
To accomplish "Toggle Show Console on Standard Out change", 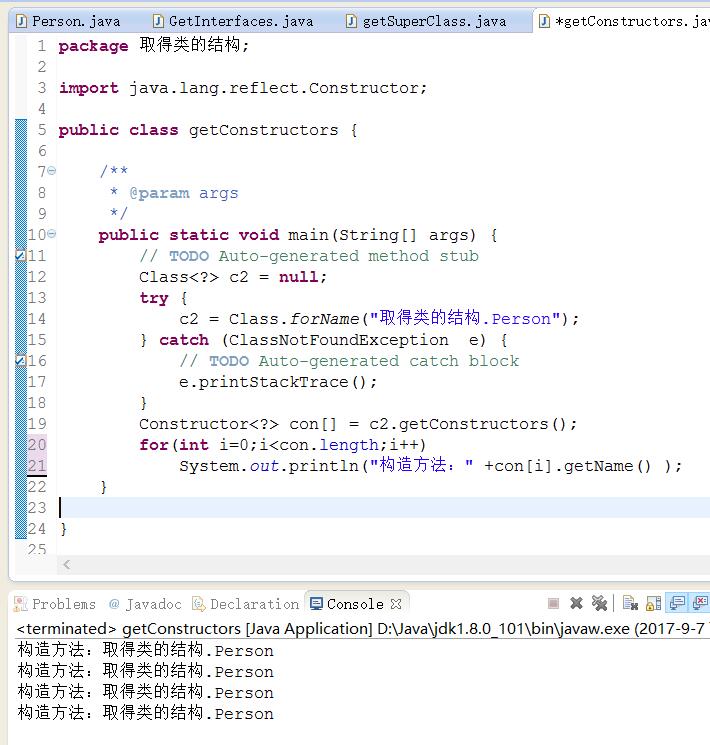I will [x=677, y=603].
